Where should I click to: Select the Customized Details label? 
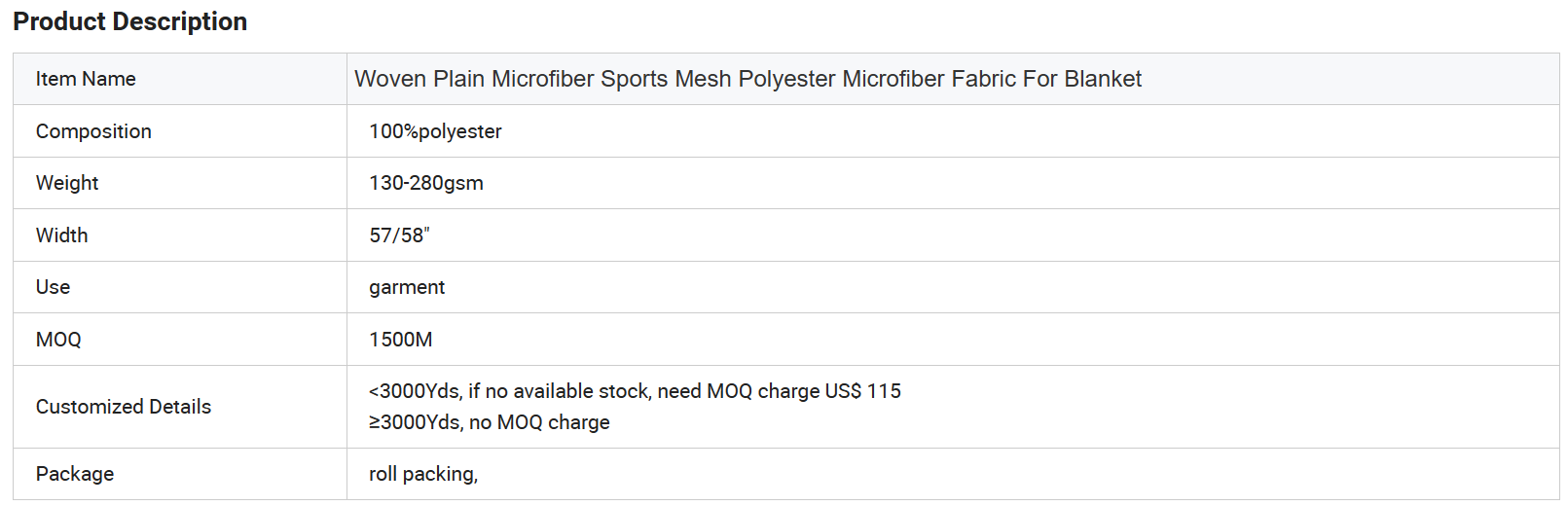[124, 407]
